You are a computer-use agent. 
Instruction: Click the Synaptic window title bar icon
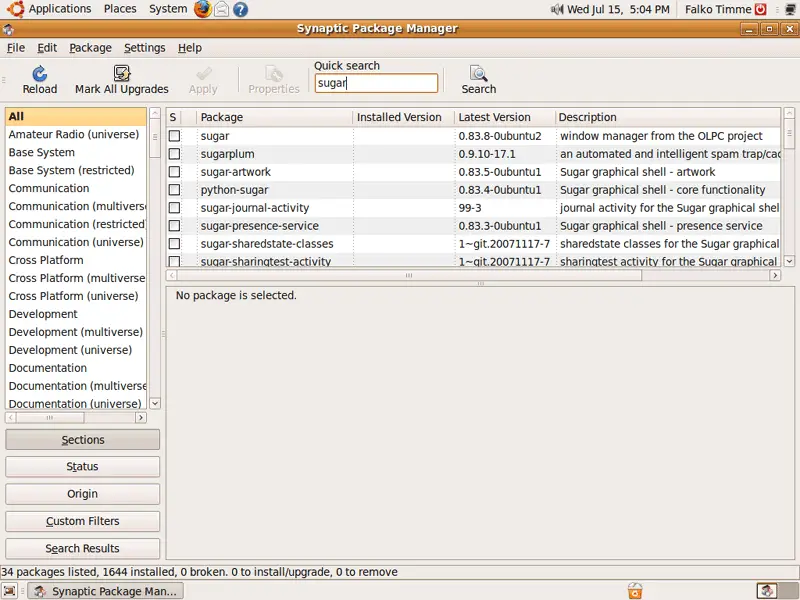click(8, 29)
